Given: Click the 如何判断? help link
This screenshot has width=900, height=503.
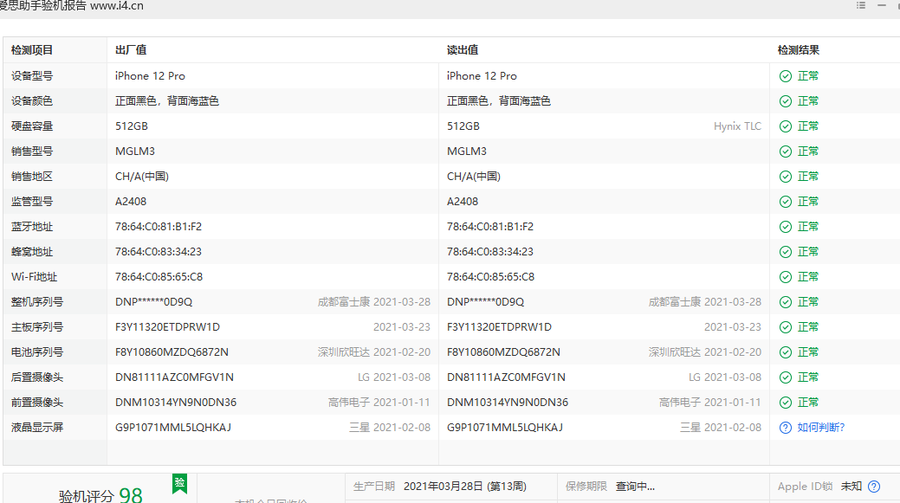Looking at the screenshot, I should pyautogui.click(x=821, y=427).
